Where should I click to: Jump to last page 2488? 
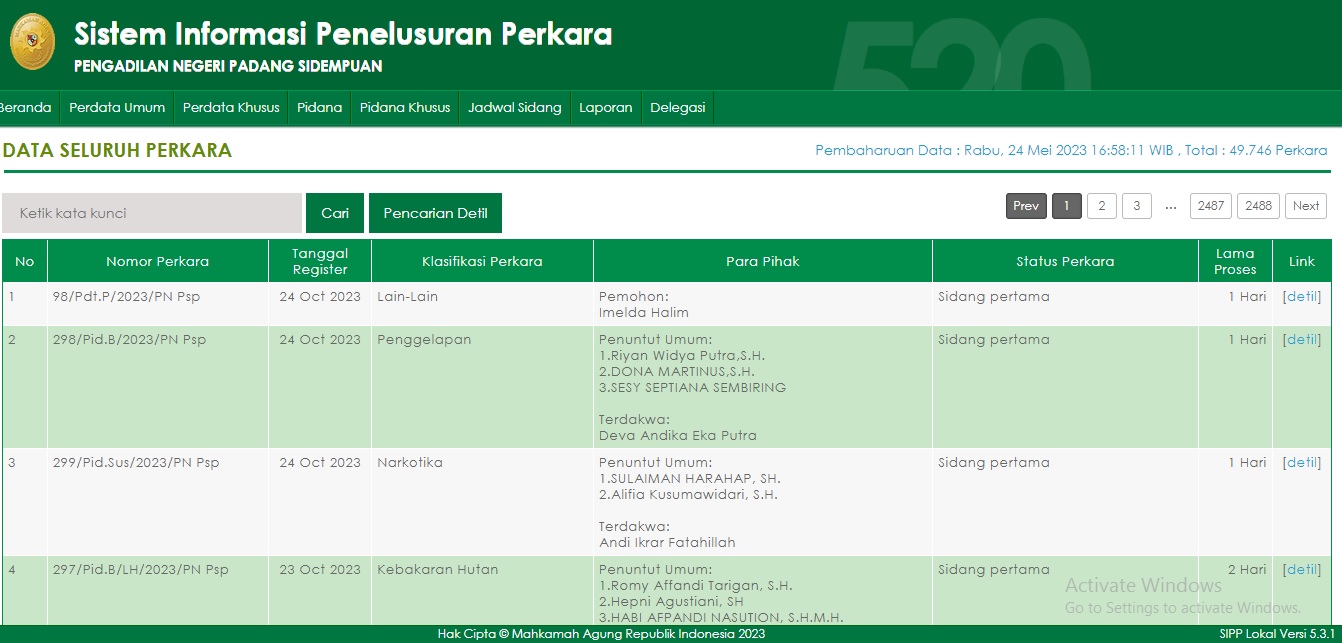[1258, 206]
